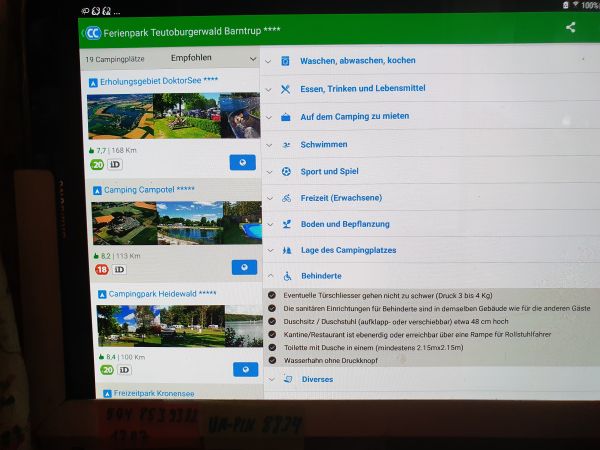
Task: Expand Waschen, abwaschen, kochen section
Action: 357,61
